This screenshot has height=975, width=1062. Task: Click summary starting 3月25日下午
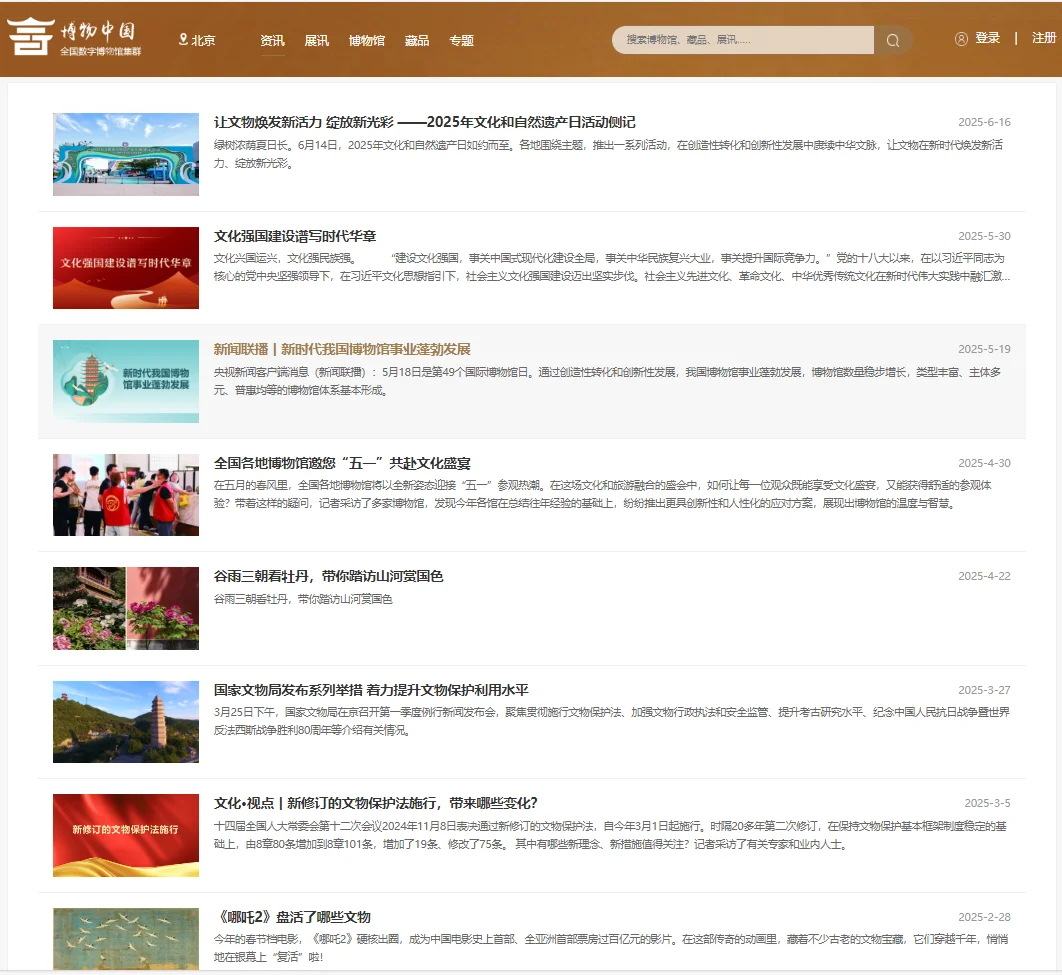(x=612, y=721)
